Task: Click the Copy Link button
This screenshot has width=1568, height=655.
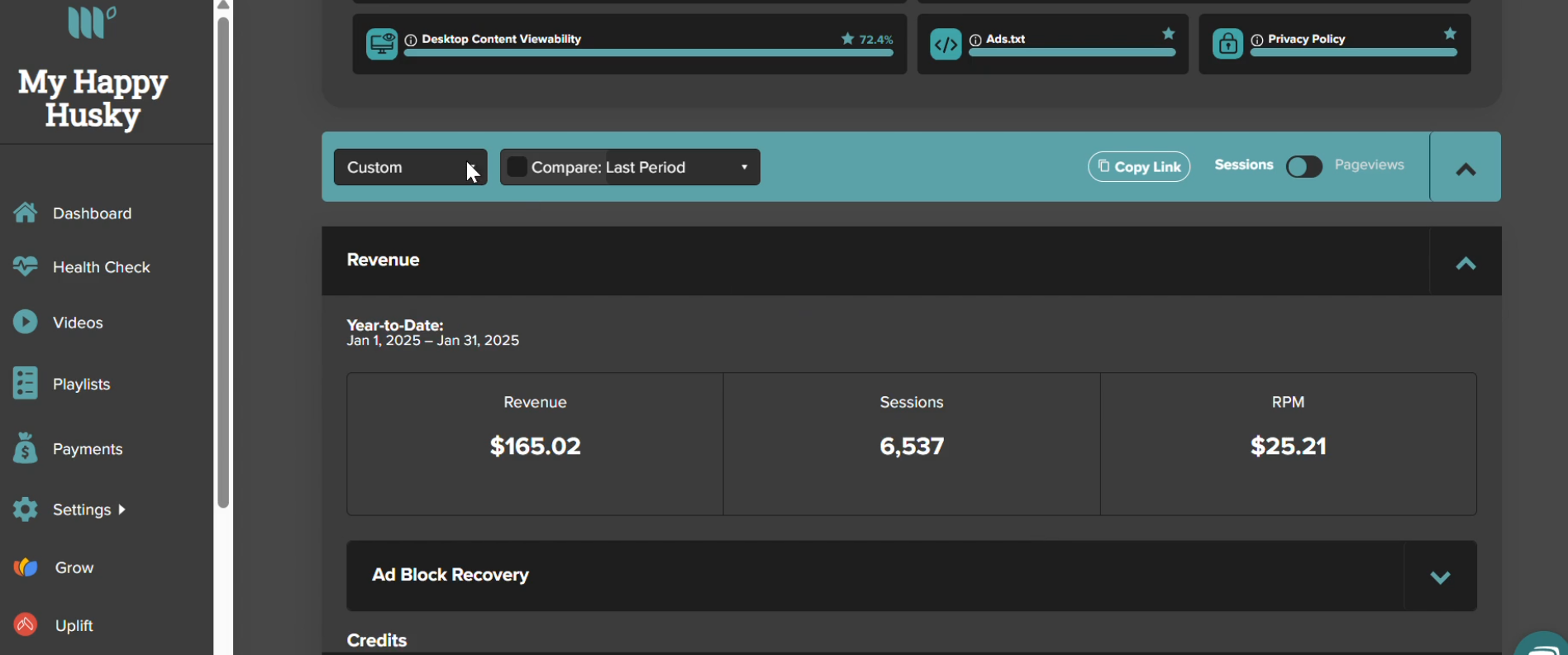Action: point(1139,166)
